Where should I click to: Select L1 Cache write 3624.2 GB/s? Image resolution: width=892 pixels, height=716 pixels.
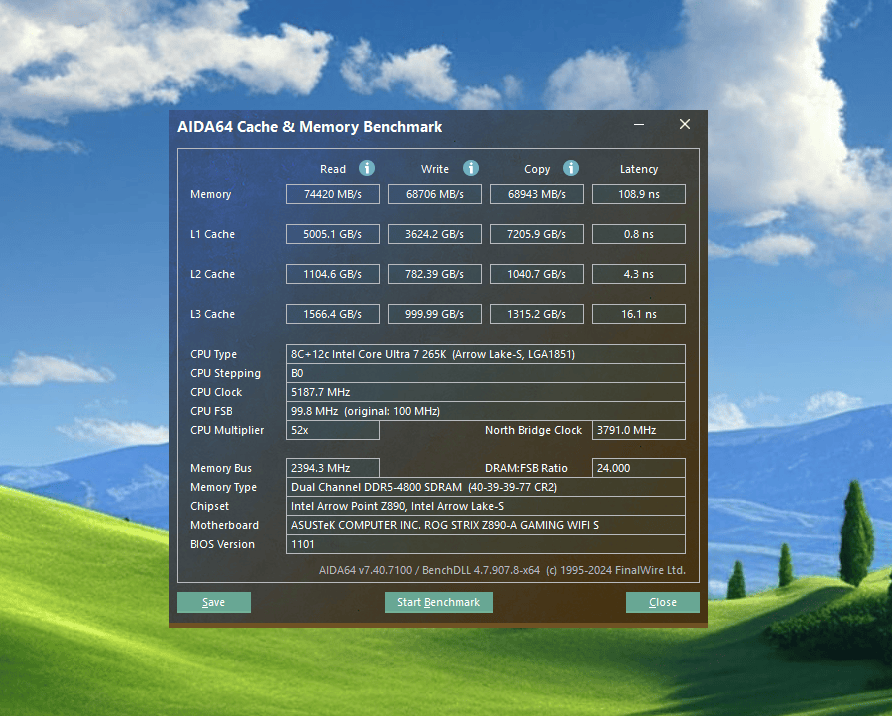(435, 234)
